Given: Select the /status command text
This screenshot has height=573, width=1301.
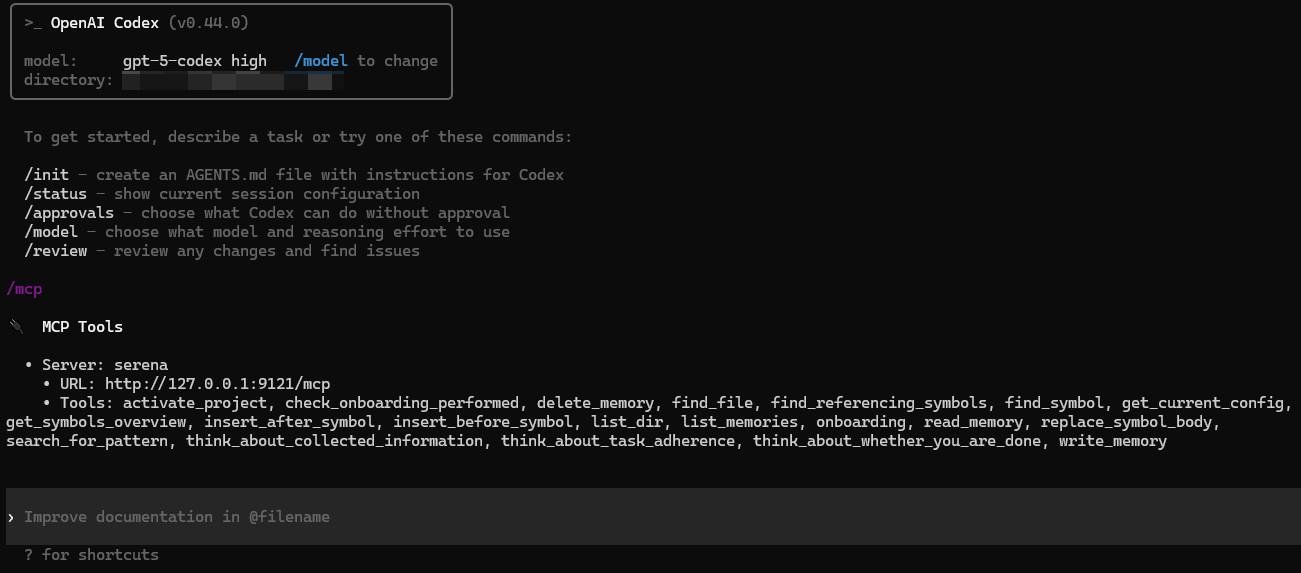Looking at the screenshot, I should 55,194.
